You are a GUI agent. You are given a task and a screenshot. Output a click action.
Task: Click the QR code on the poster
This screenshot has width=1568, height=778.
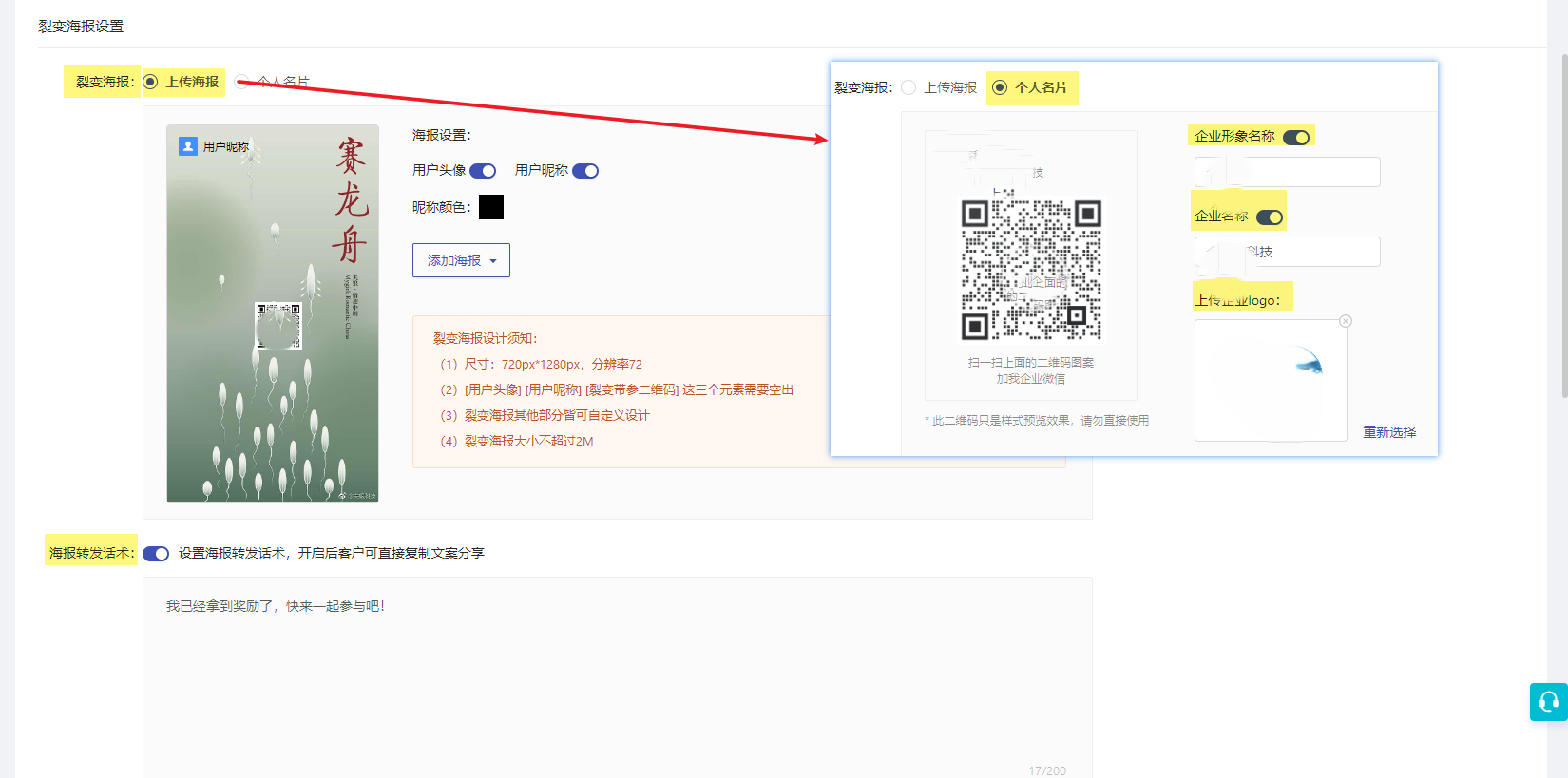point(278,326)
